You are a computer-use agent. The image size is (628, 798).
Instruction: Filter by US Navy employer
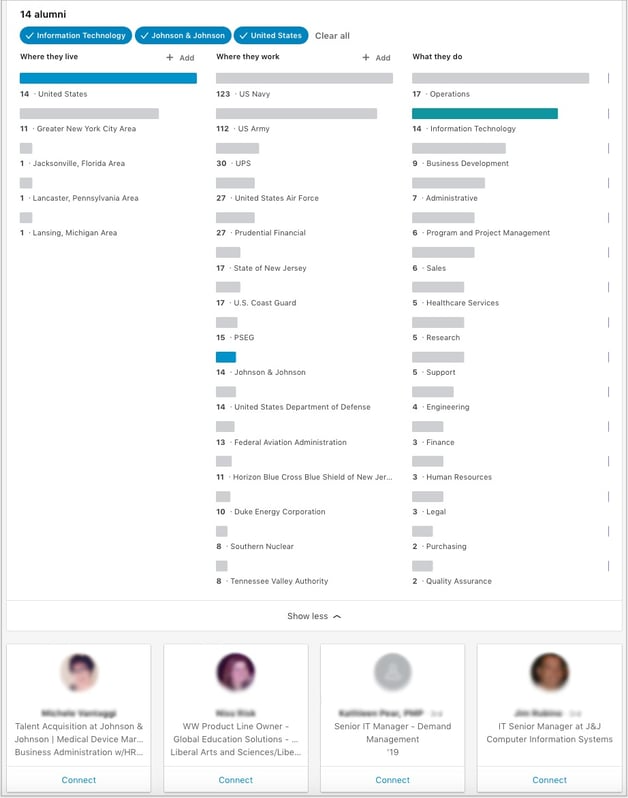click(304, 78)
